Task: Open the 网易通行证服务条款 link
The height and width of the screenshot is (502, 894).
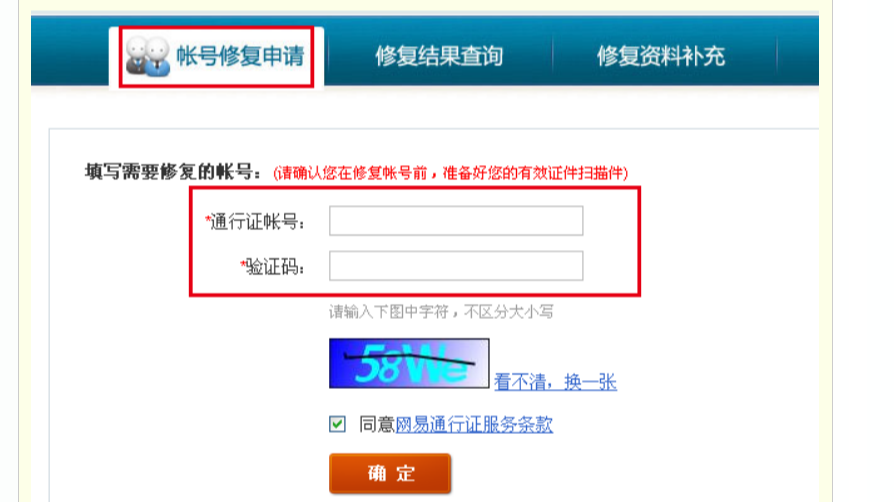Action: (x=474, y=424)
